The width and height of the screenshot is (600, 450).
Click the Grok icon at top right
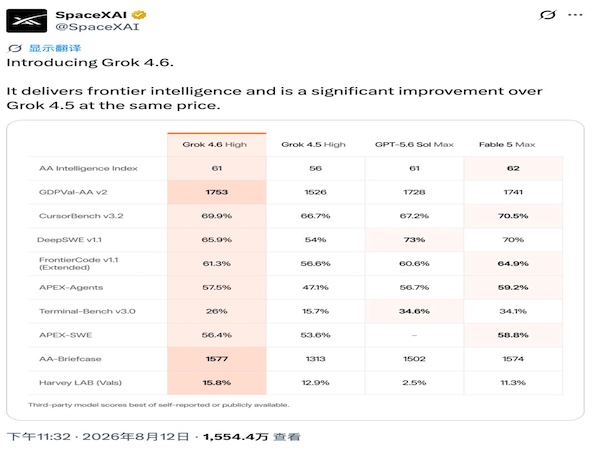pyautogui.click(x=547, y=15)
